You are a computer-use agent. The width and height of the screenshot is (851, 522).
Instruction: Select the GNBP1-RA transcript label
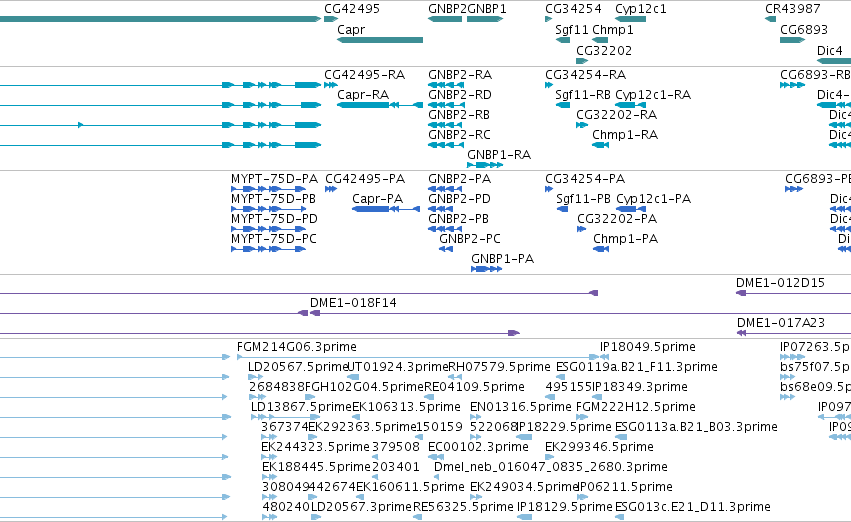click(499, 155)
